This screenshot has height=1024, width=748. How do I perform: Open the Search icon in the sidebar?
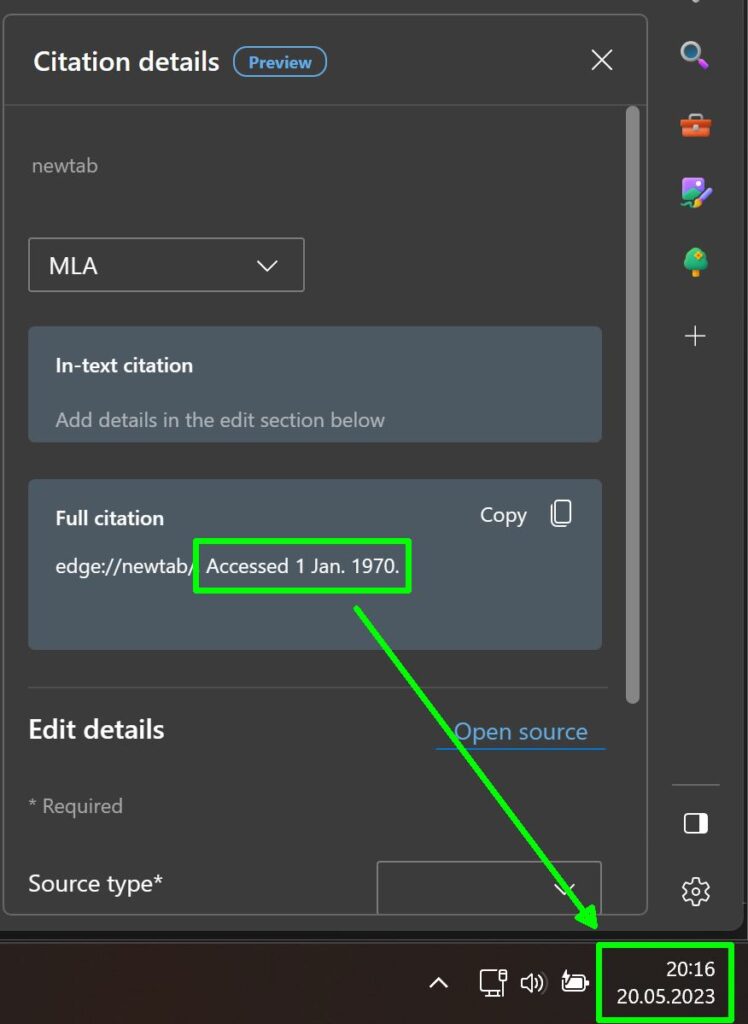[x=694, y=55]
